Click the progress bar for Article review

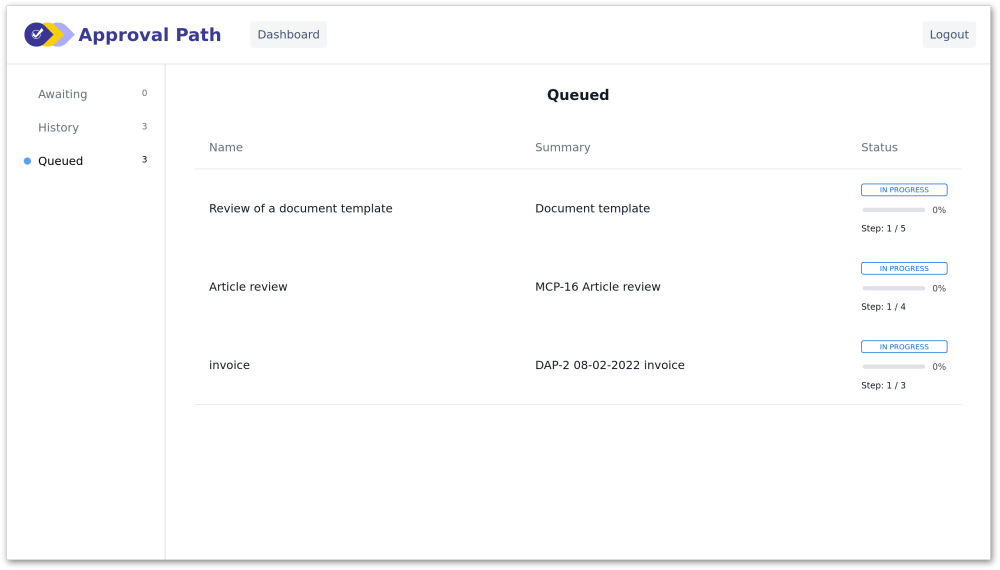(893, 288)
